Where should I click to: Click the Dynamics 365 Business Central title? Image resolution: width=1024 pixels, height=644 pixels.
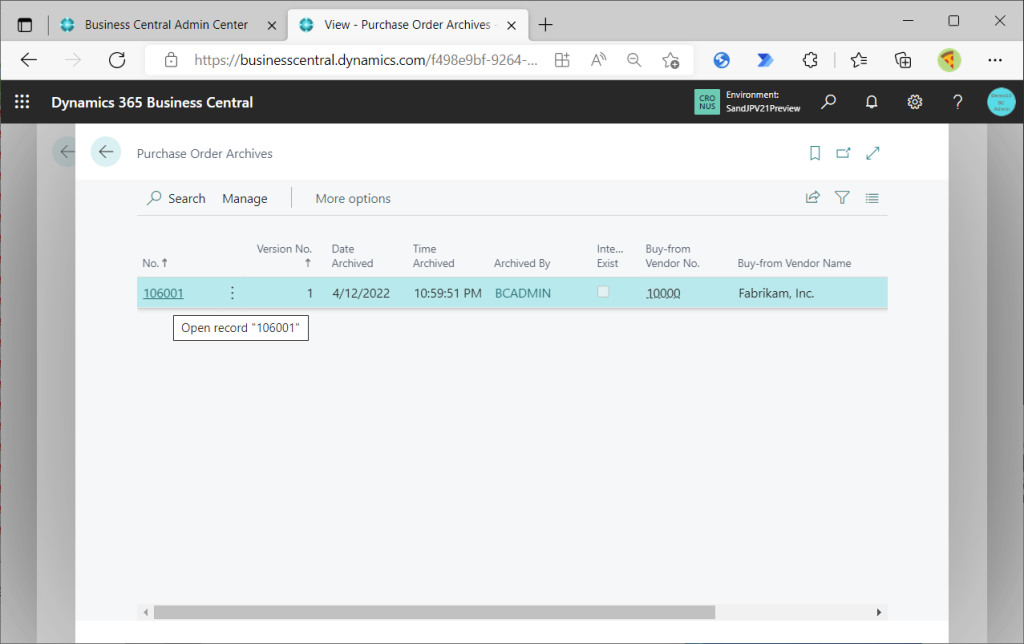(152, 103)
